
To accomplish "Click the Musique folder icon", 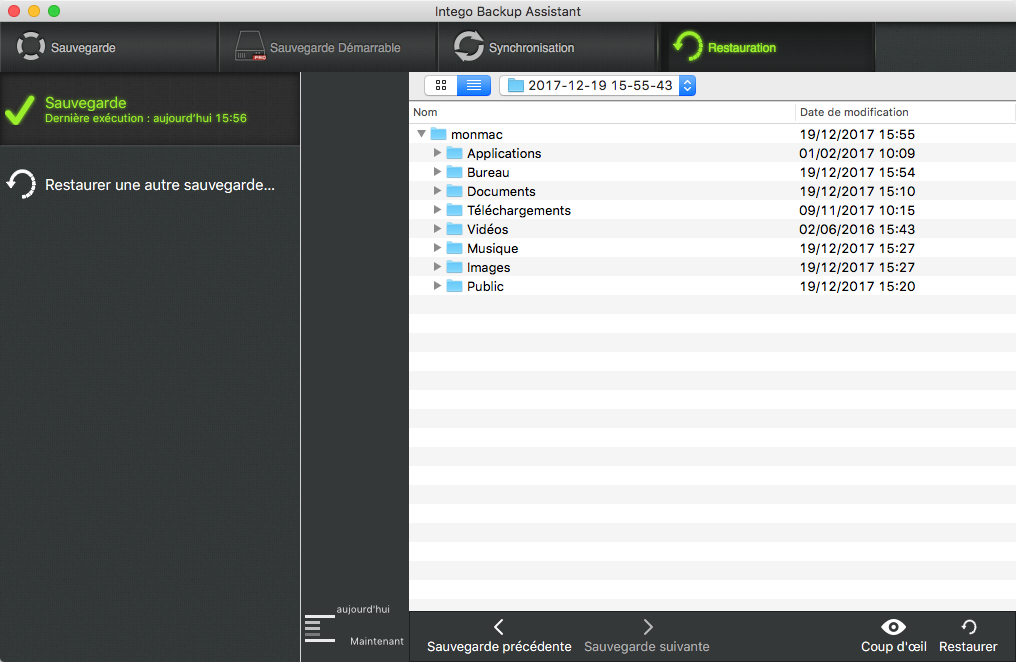I will point(455,248).
